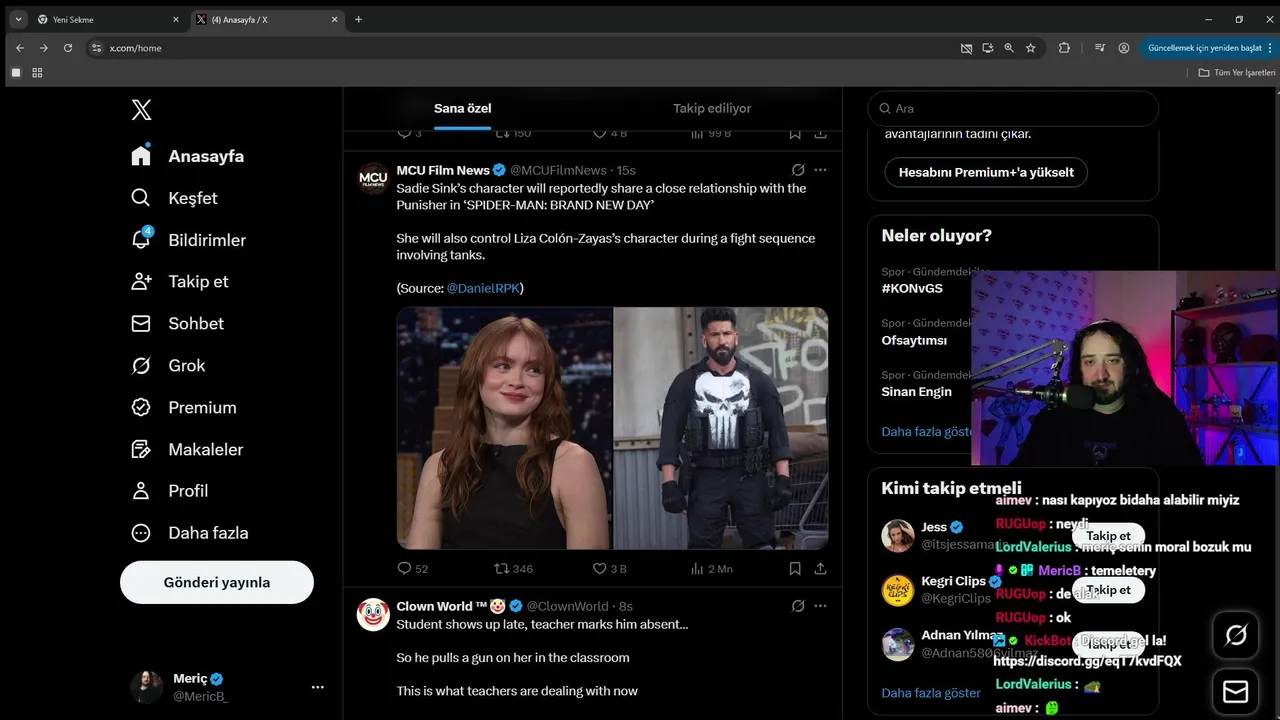Screen dimensions: 1280x720
Task: Click Grok icon on MCU Film News post
Action: click(797, 170)
